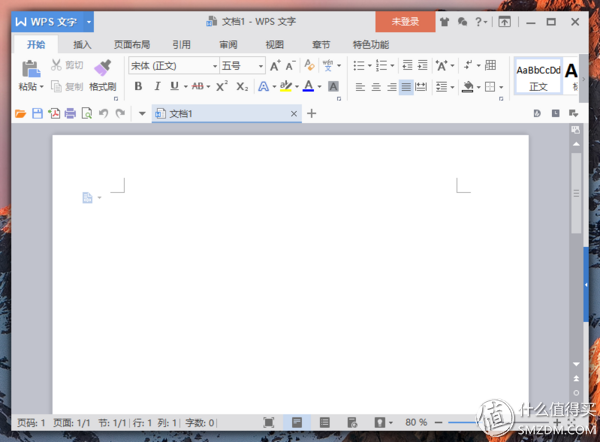Open the 审阅 tab
600x442 pixels.
(x=228, y=45)
